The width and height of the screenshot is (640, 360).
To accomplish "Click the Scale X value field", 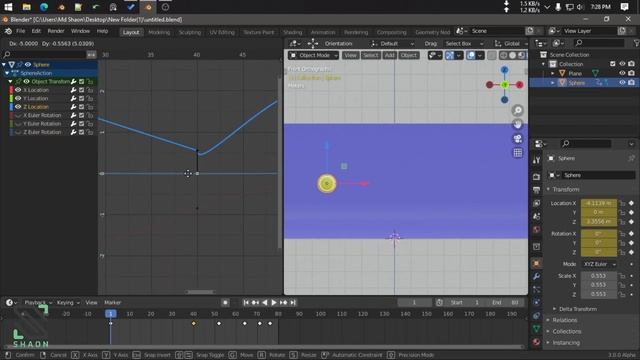I will tap(599, 276).
